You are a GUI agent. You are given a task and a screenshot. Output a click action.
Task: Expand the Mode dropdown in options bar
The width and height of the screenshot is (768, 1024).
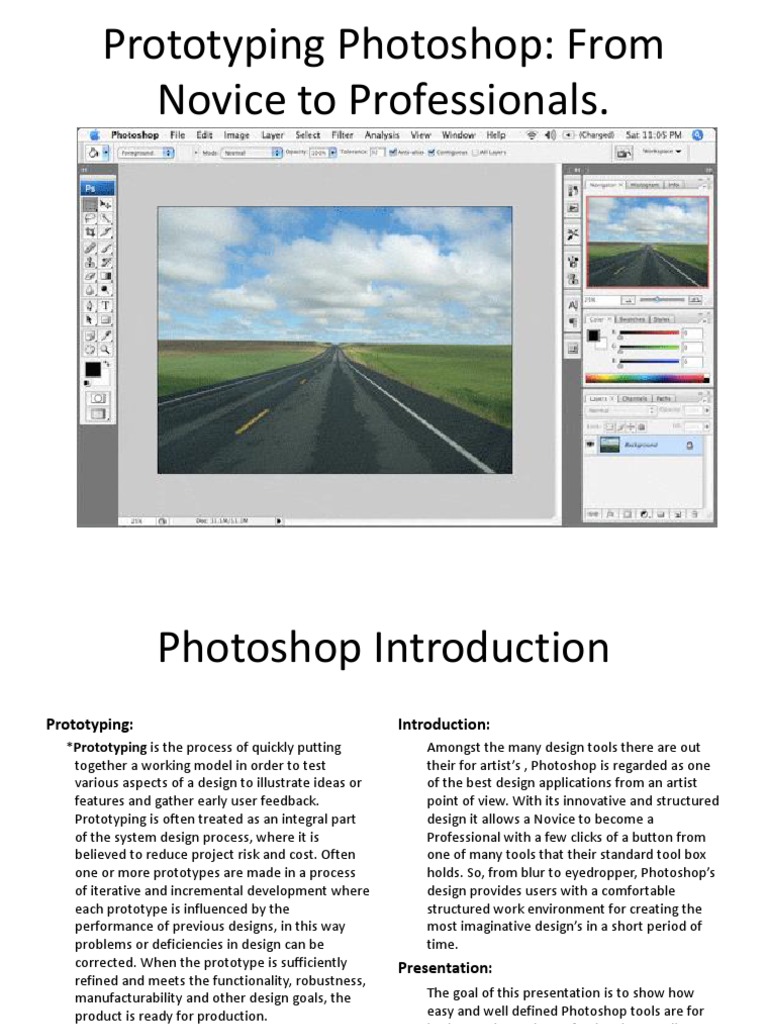click(250, 153)
